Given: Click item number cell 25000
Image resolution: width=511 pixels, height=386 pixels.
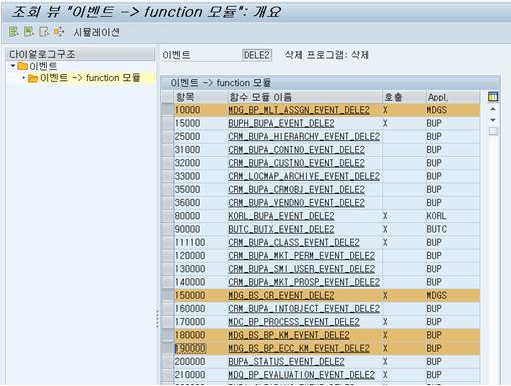Looking at the screenshot, I should tap(200, 137).
